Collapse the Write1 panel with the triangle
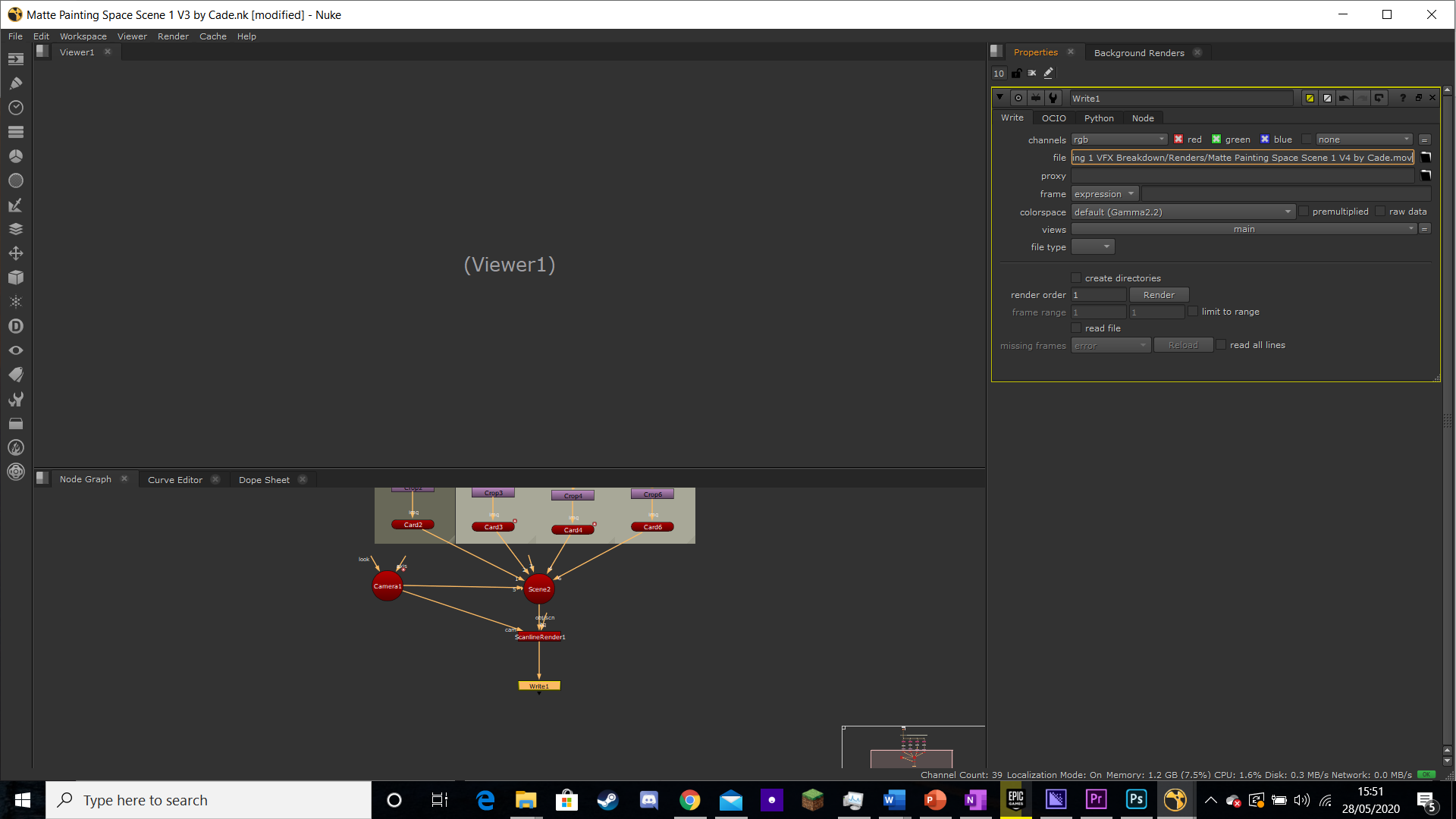This screenshot has width=1456, height=819. pos(999,98)
